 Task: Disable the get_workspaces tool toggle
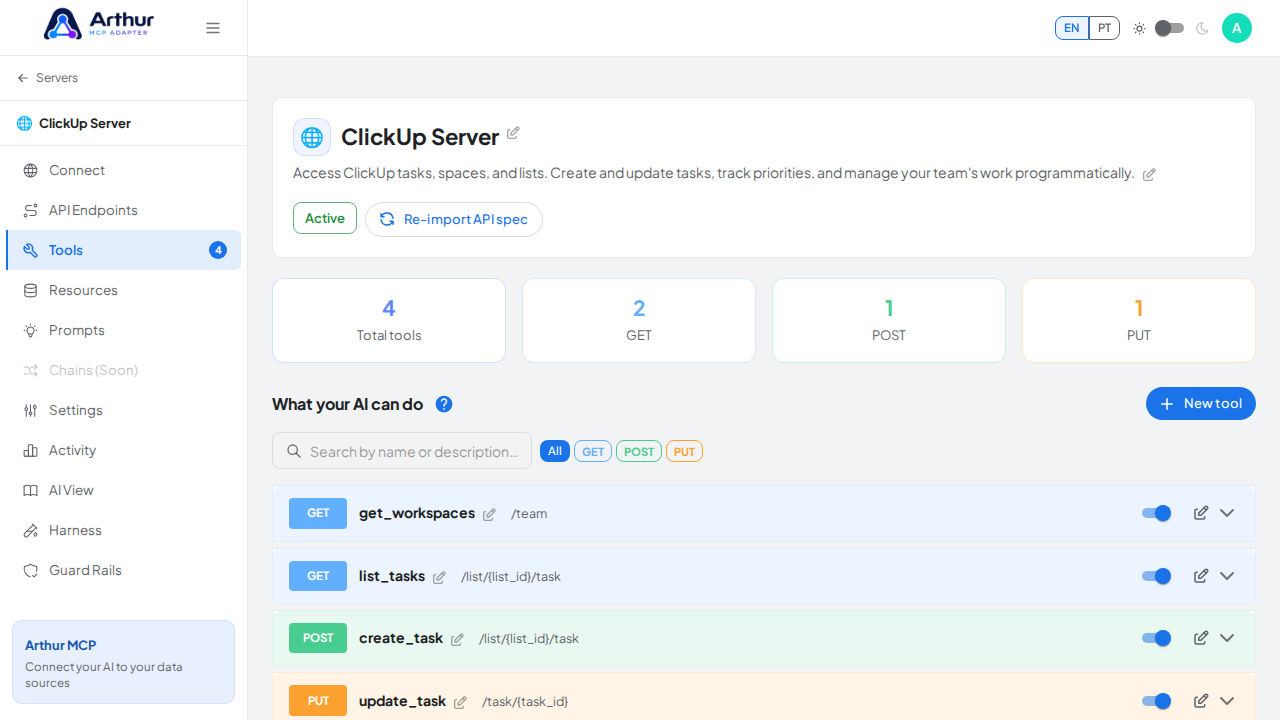click(x=1156, y=513)
